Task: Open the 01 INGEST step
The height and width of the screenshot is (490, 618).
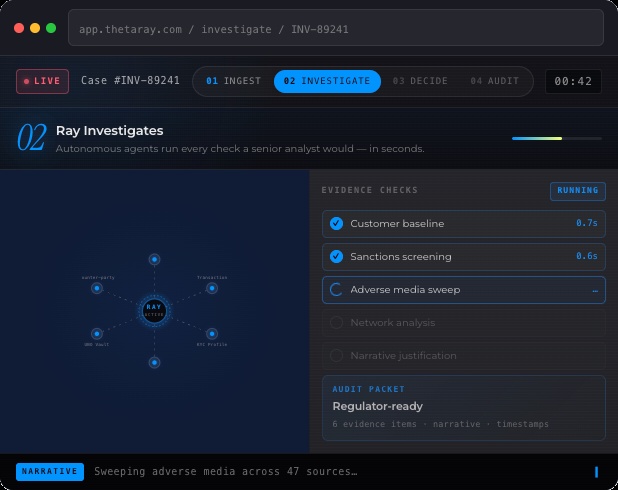Action: point(233,81)
